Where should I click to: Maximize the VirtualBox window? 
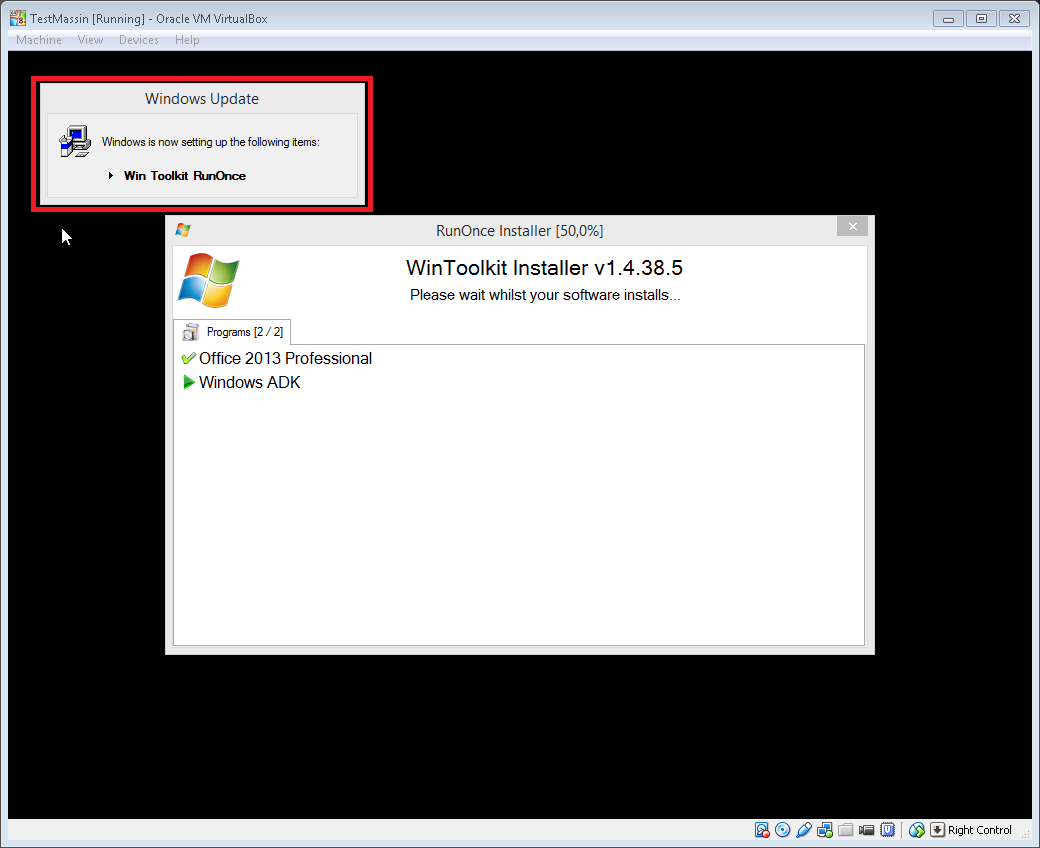[x=982, y=19]
